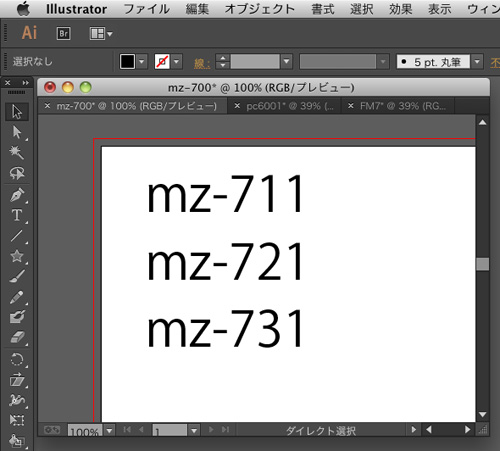500x451 pixels.
Task: Click the 線 stroke panel link
Action: click(202, 62)
